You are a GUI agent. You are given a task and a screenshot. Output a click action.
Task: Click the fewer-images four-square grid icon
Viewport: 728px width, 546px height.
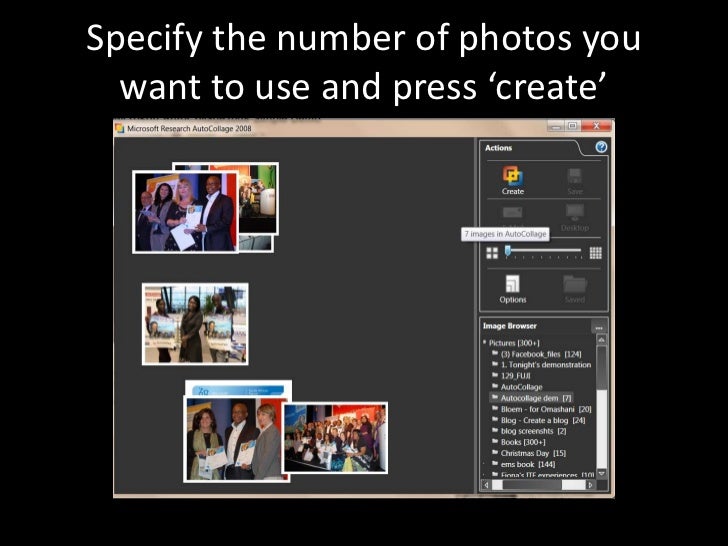492,253
